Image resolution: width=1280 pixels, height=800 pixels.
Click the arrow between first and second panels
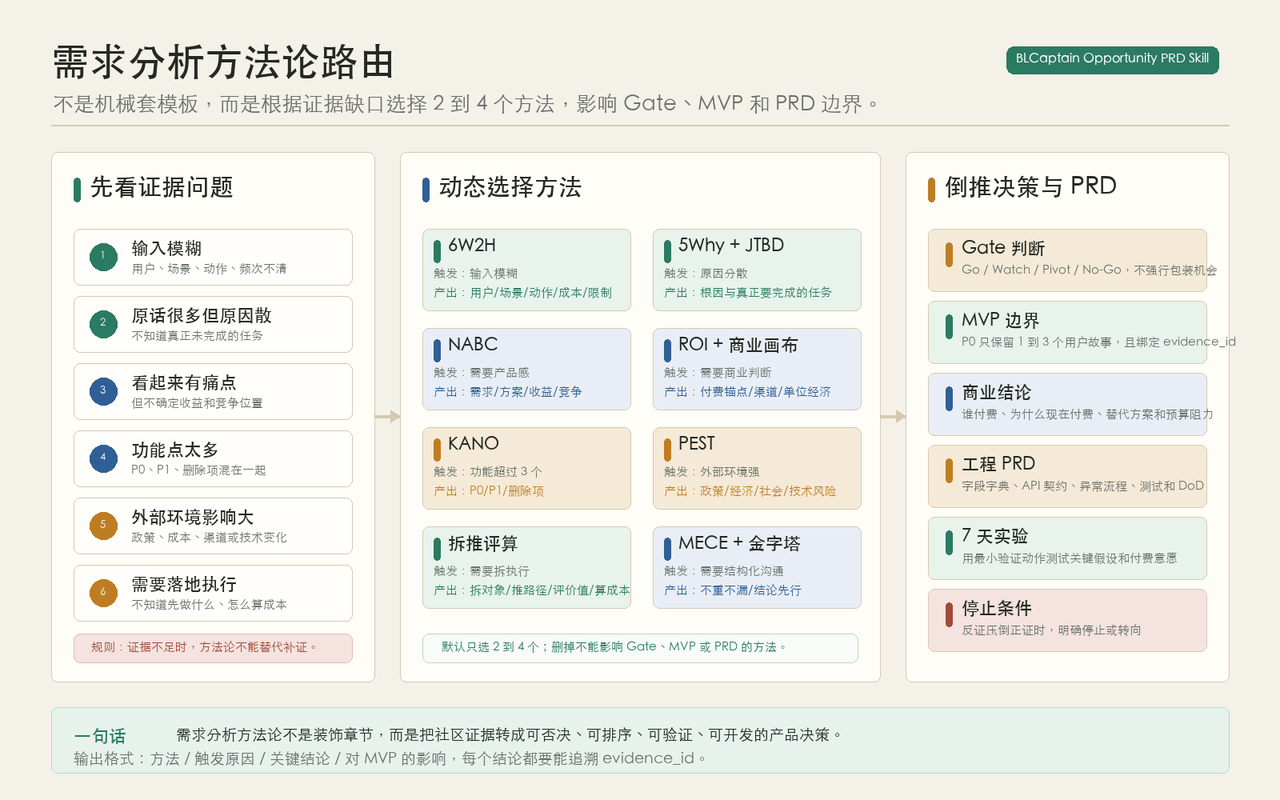point(387,416)
